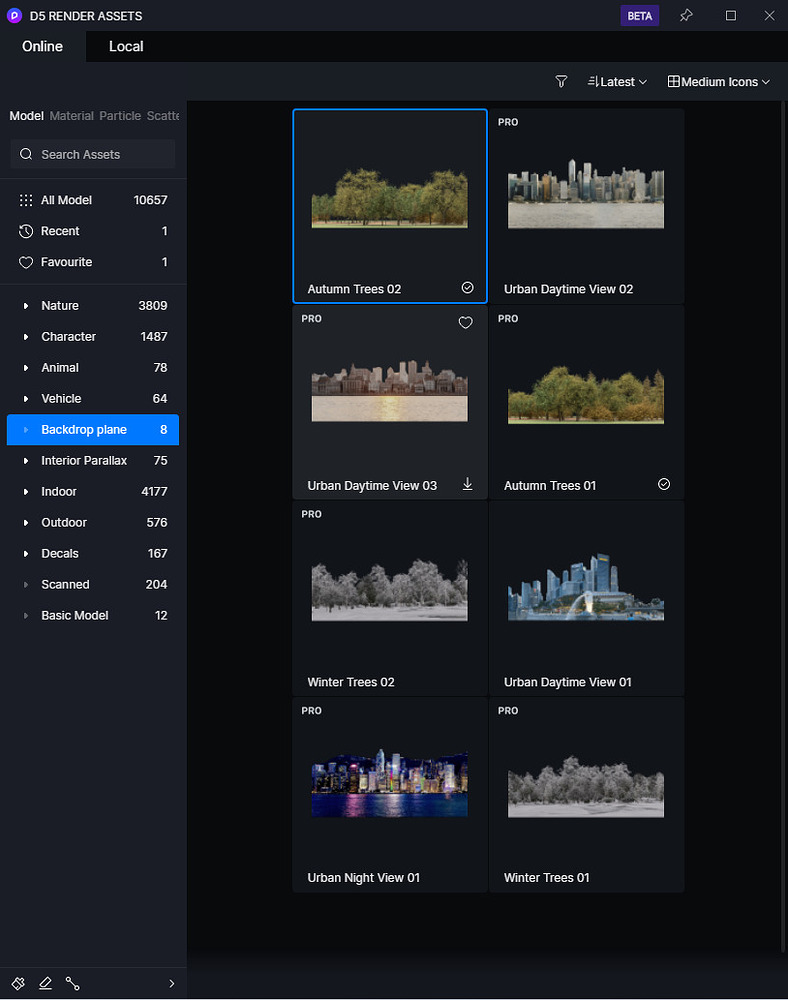
Task: Select the Basic Model category
Action: [x=93, y=615]
